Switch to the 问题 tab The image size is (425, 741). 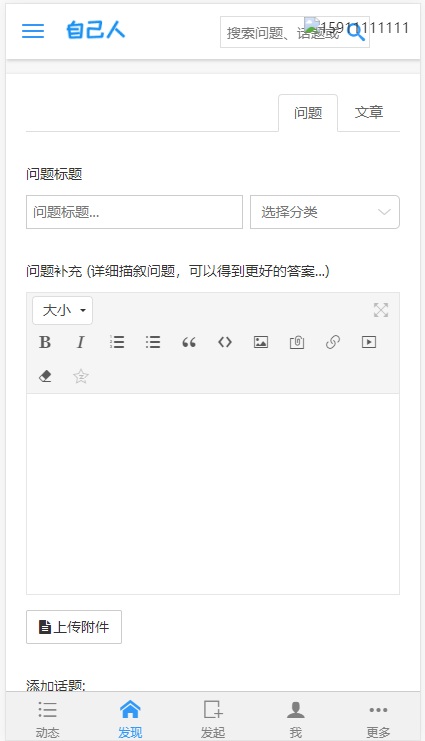[308, 113]
